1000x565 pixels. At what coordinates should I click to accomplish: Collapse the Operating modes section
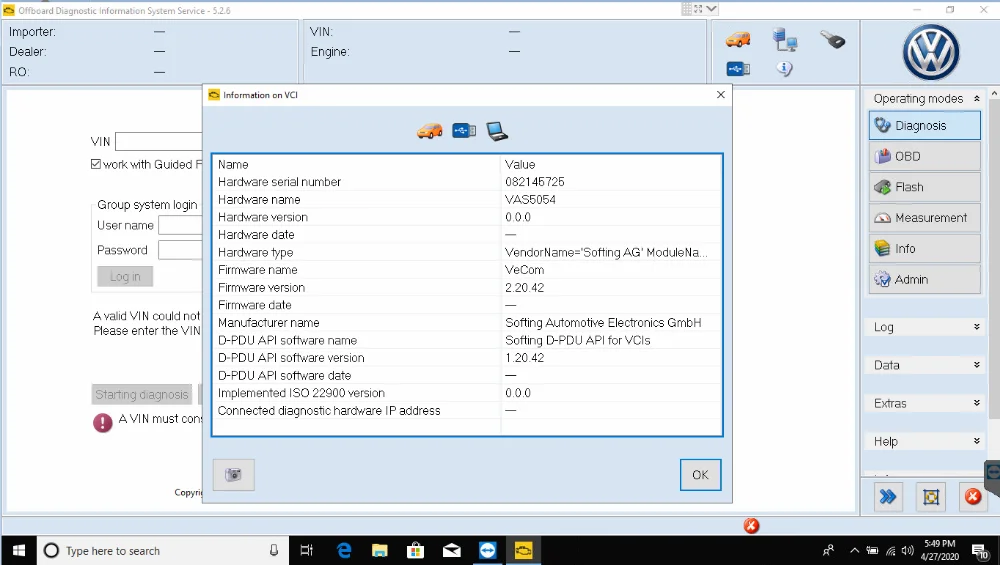976,99
